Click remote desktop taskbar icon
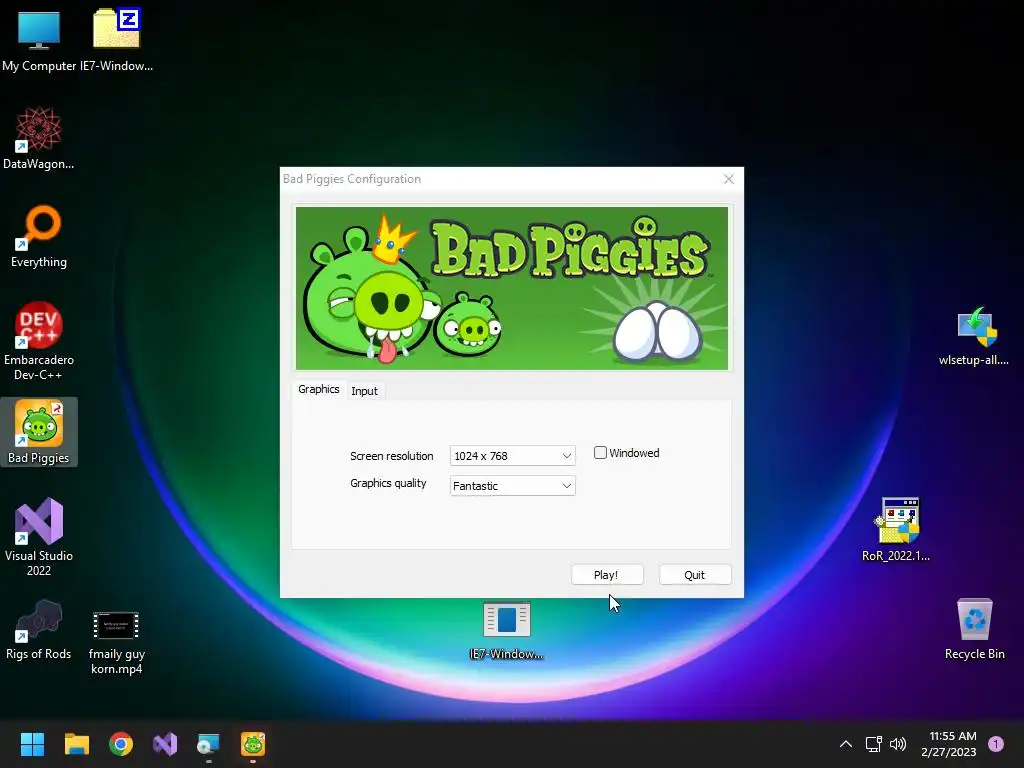Screen dimensions: 1024x768 [208, 744]
